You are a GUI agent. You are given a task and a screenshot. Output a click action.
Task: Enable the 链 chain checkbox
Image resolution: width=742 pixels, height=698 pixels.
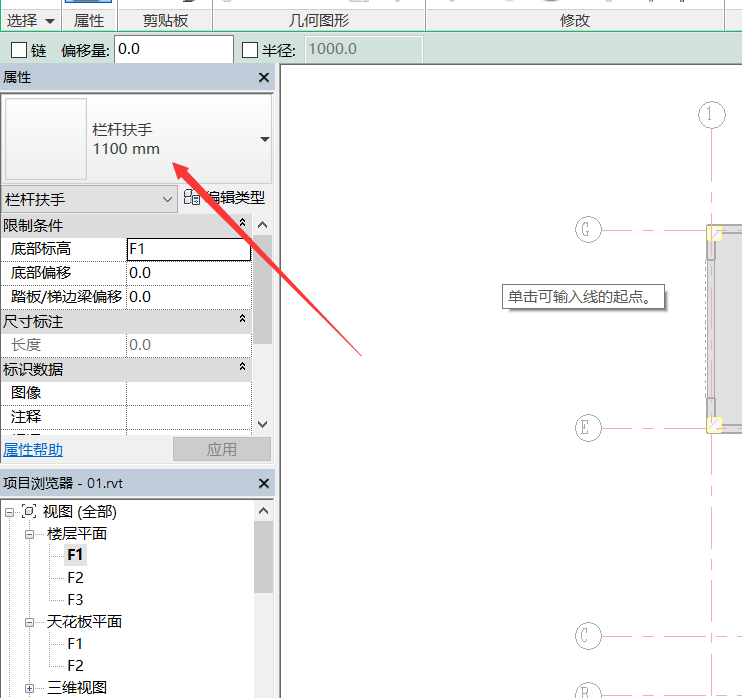point(18,50)
